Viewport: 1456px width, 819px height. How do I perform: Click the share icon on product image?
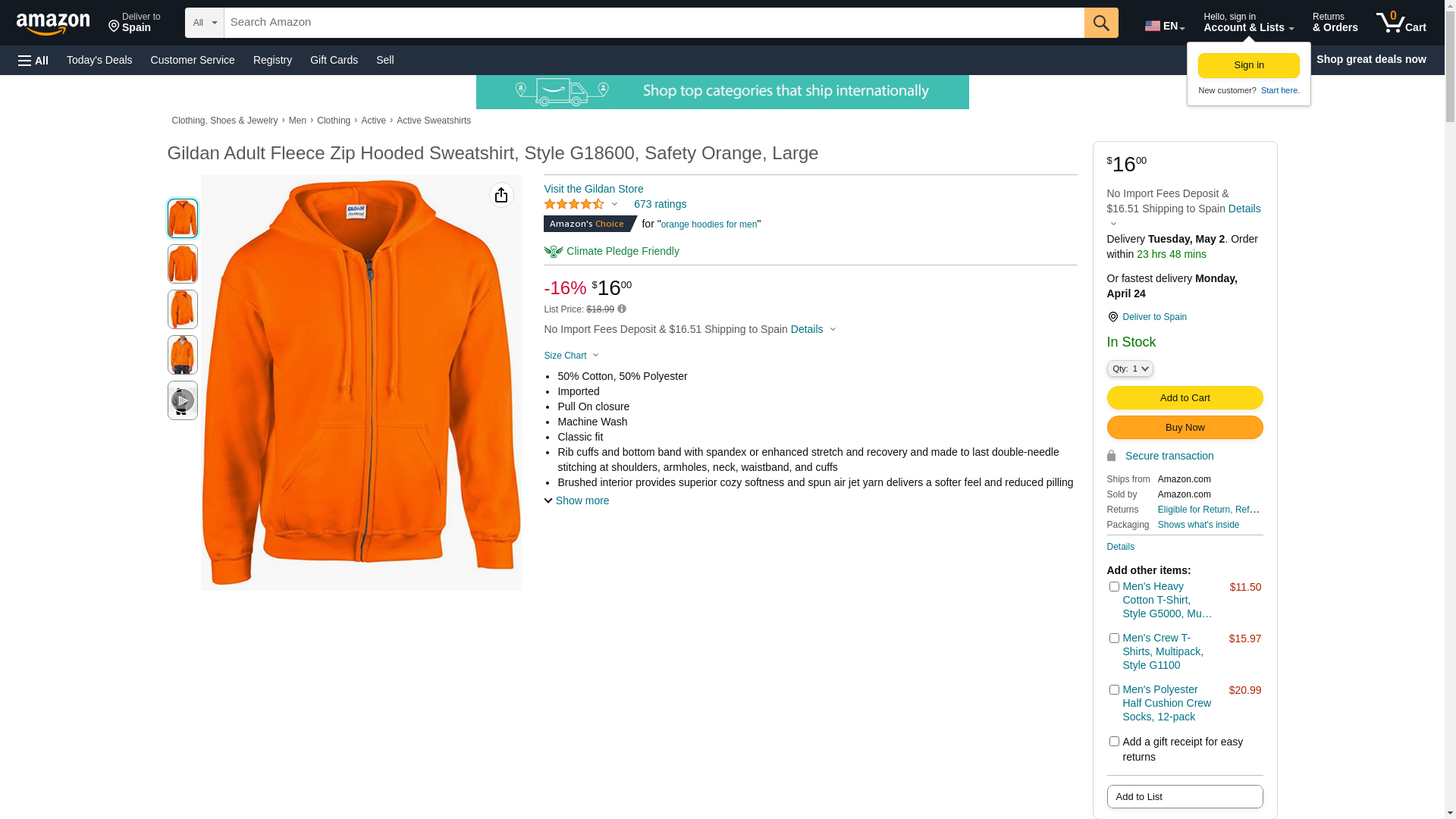click(500, 196)
